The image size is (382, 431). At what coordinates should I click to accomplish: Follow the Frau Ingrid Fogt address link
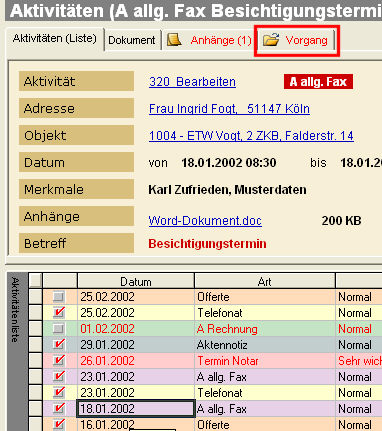point(229,109)
